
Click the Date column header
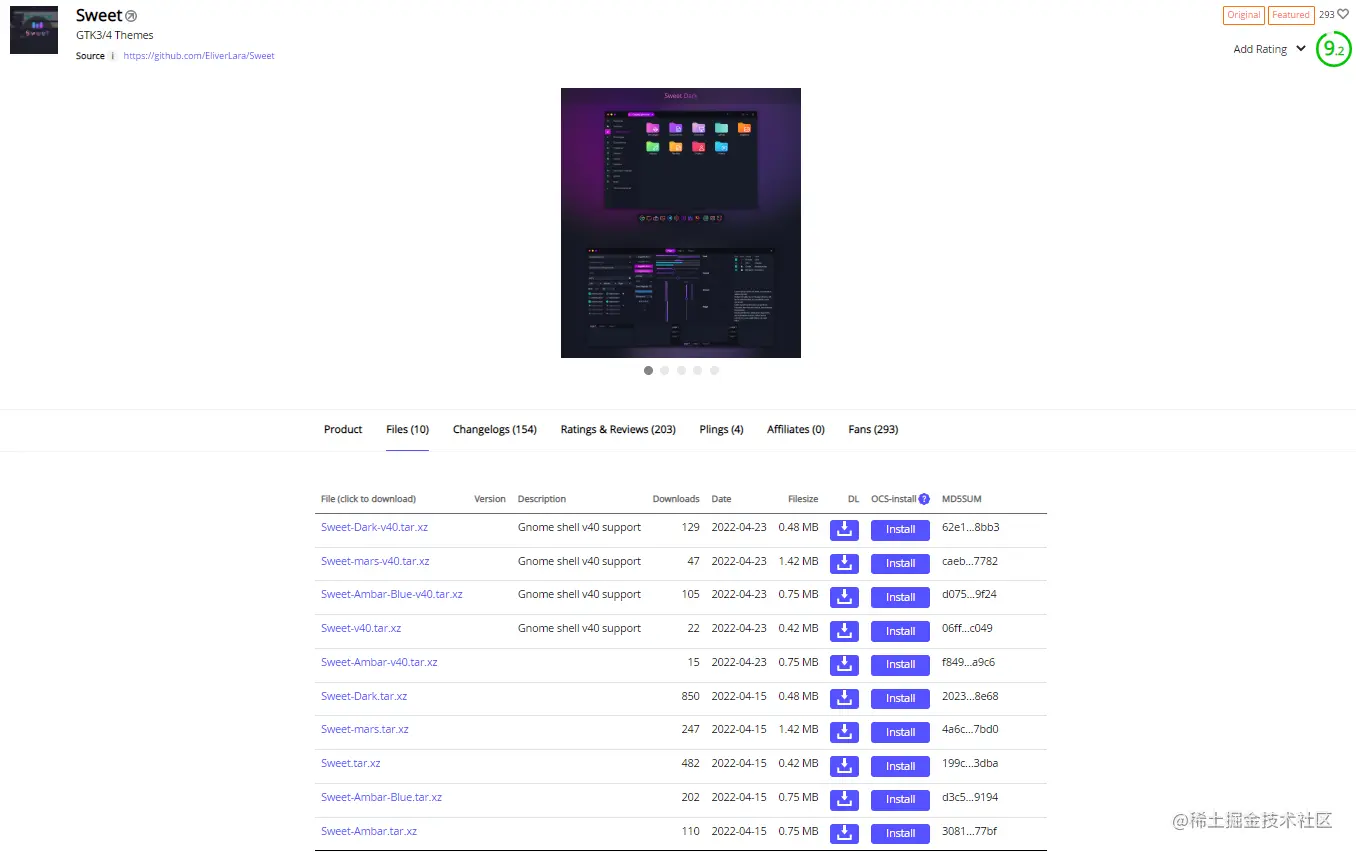(722, 499)
